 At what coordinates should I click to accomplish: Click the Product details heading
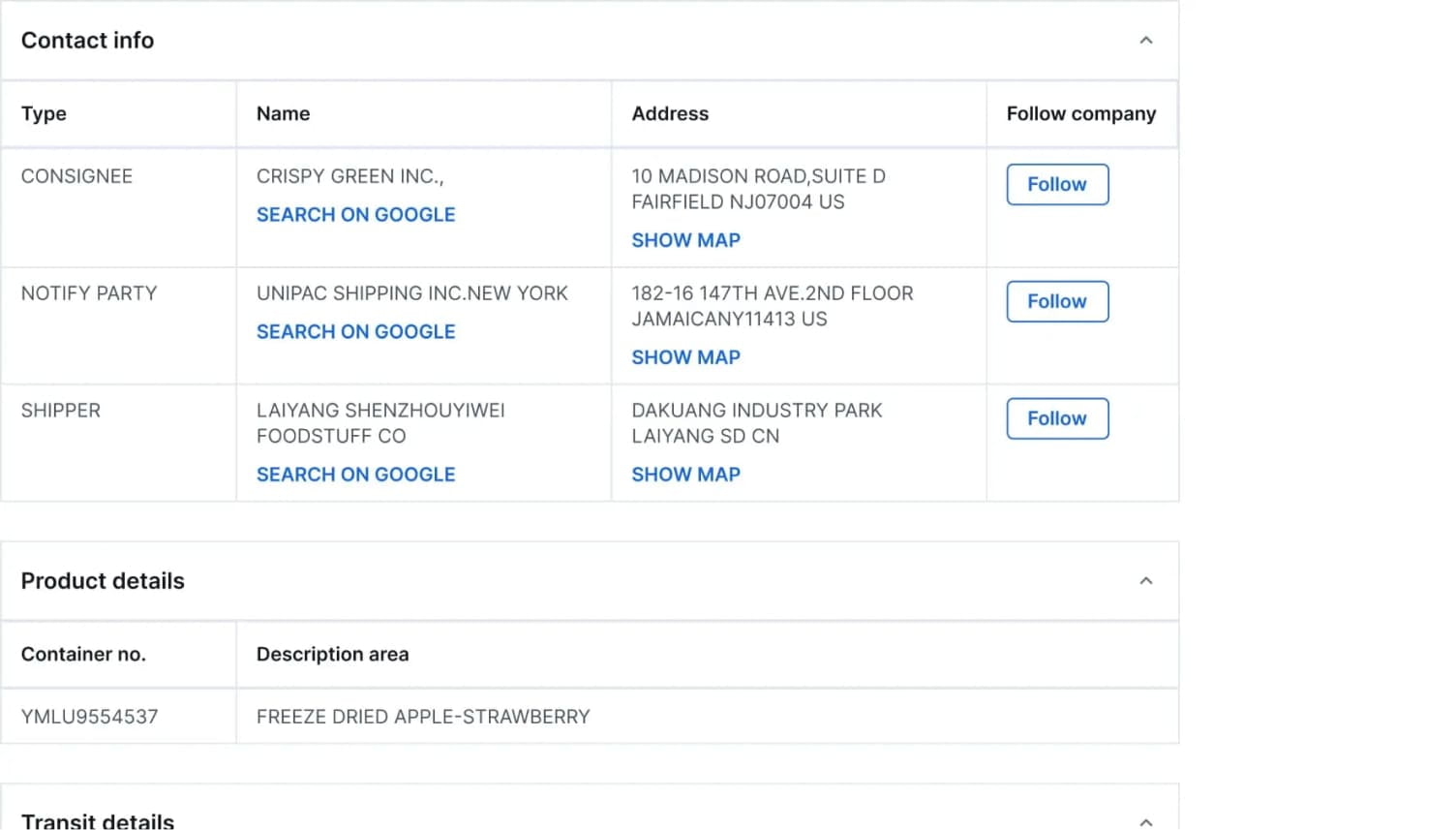[102, 580]
